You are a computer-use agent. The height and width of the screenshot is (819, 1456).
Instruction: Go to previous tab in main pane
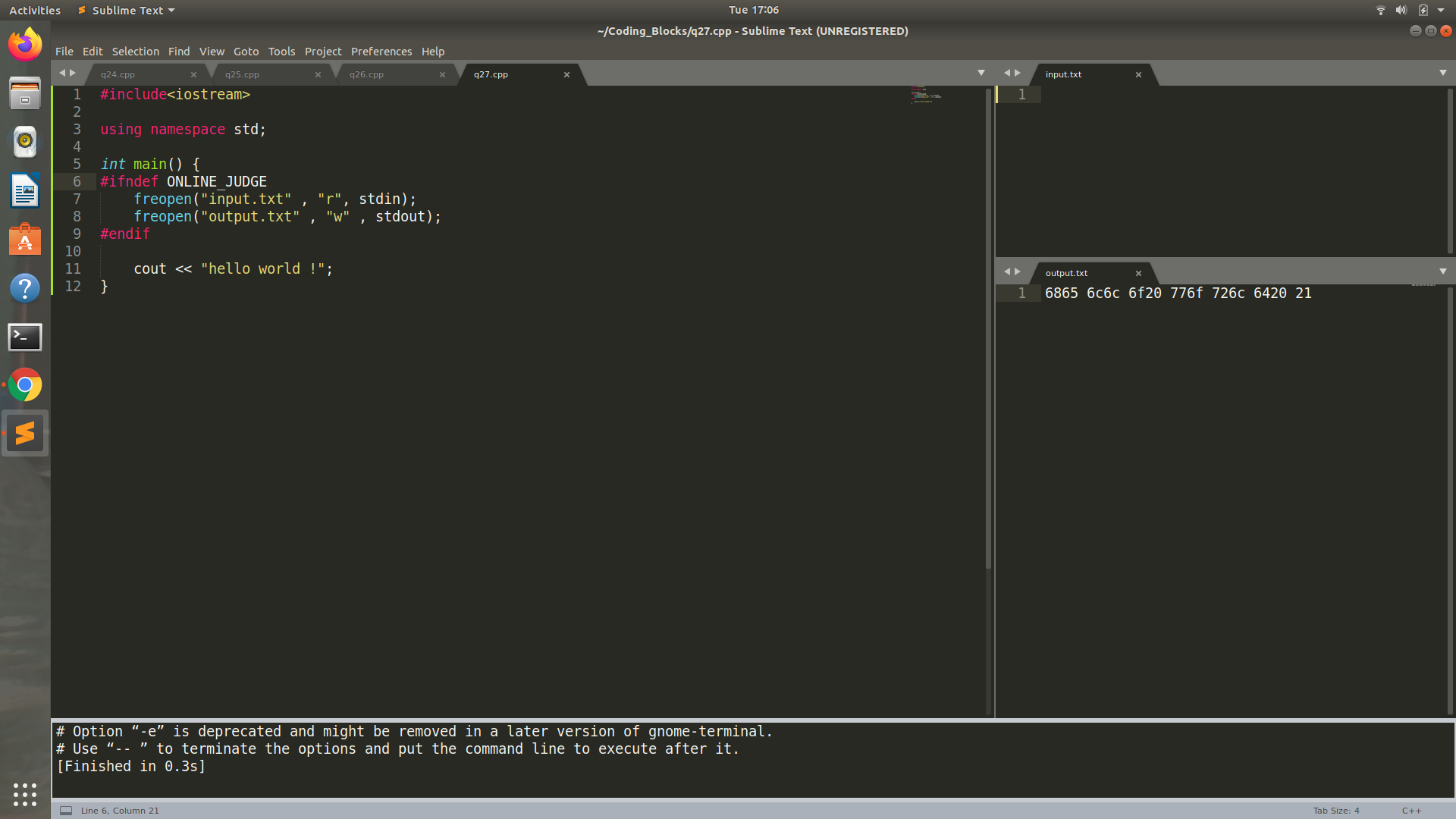pyautogui.click(x=62, y=73)
